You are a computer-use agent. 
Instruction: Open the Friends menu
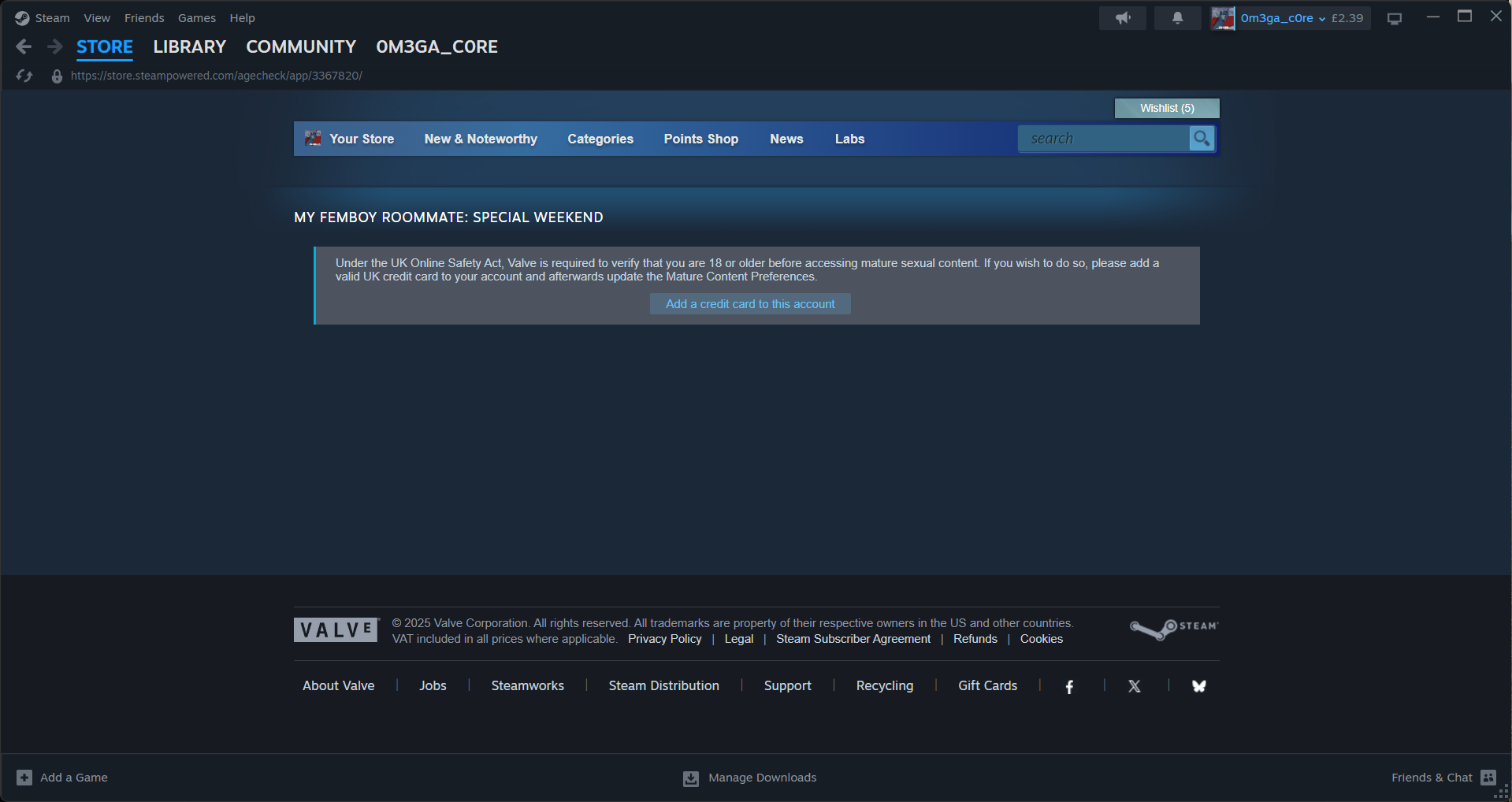pyautogui.click(x=144, y=18)
